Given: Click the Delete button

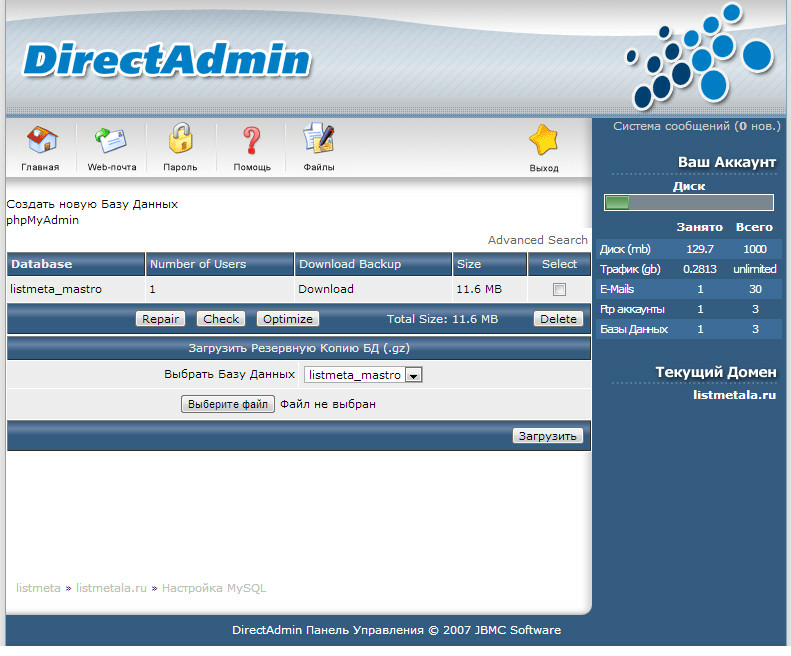Looking at the screenshot, I should (x=558, y=319).
